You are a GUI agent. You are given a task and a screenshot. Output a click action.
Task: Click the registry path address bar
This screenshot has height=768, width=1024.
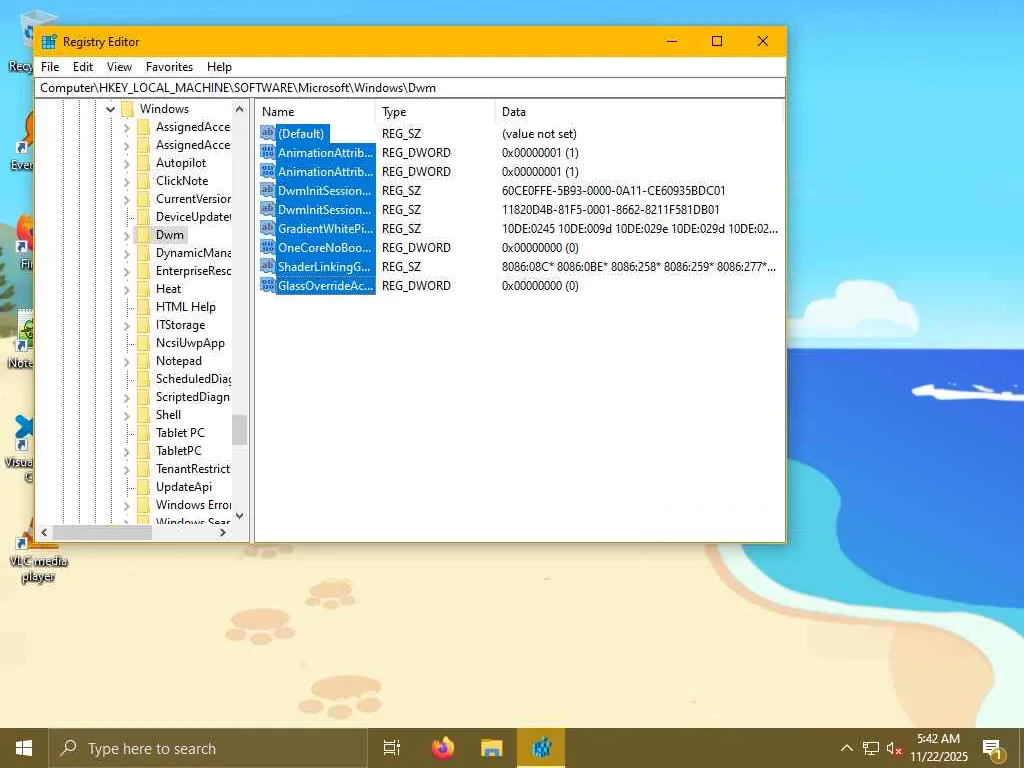pos(410,88)
